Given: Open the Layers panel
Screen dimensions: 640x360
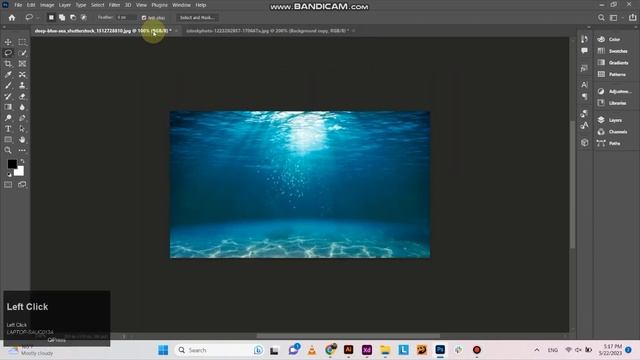Looking at the screenshot, I should pyautogui.click(x=614, y=120).
